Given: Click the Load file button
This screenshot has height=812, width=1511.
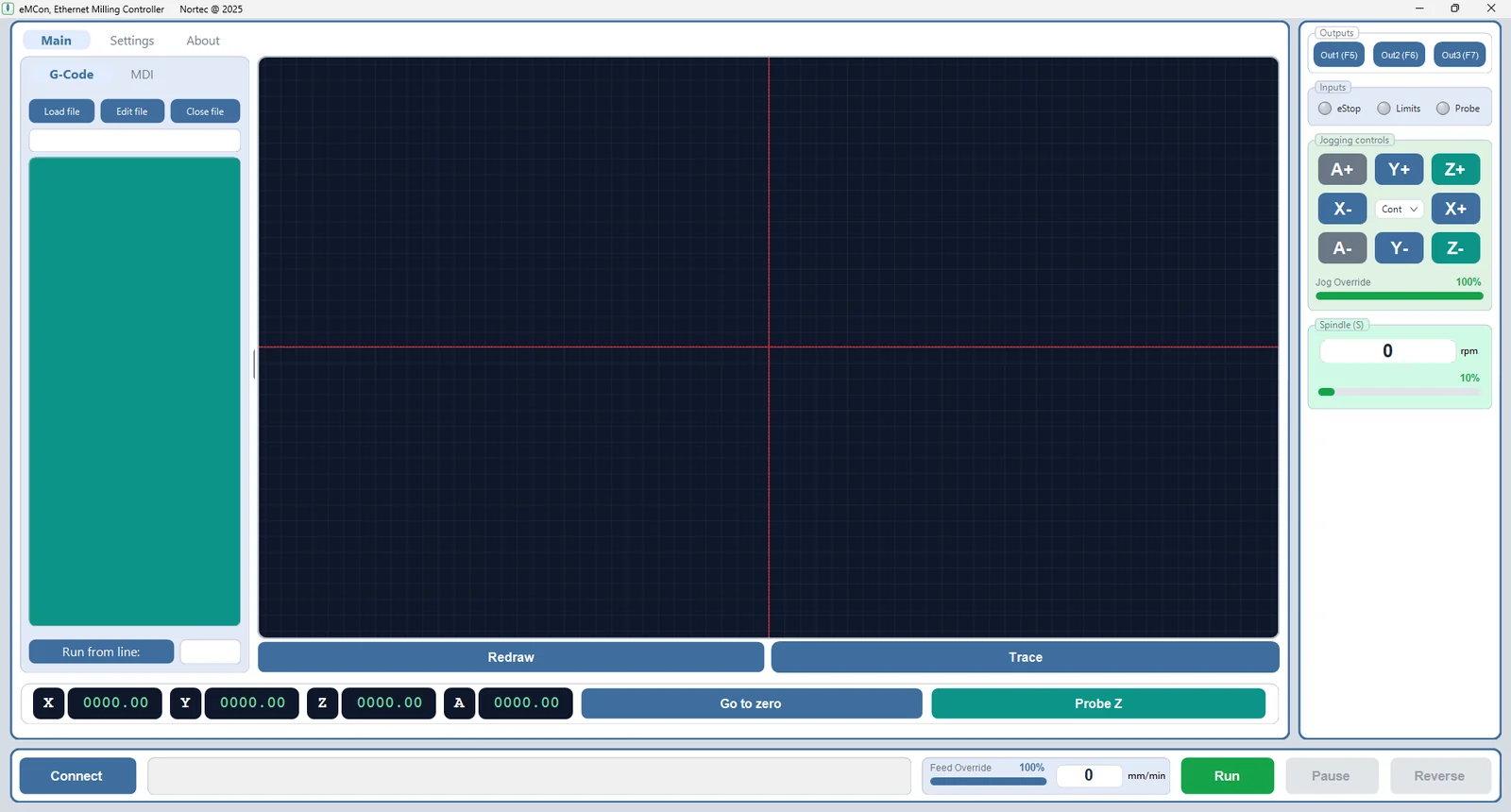Looking at the screenshot, I should tap(62, 111).
